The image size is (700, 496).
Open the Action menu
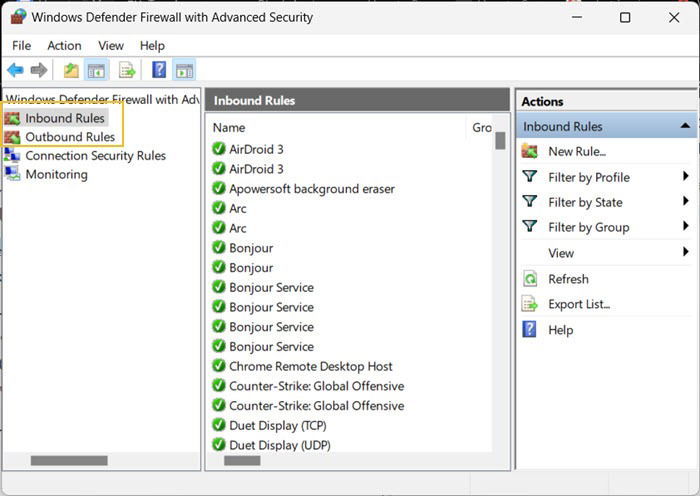[x=64, y=46]
